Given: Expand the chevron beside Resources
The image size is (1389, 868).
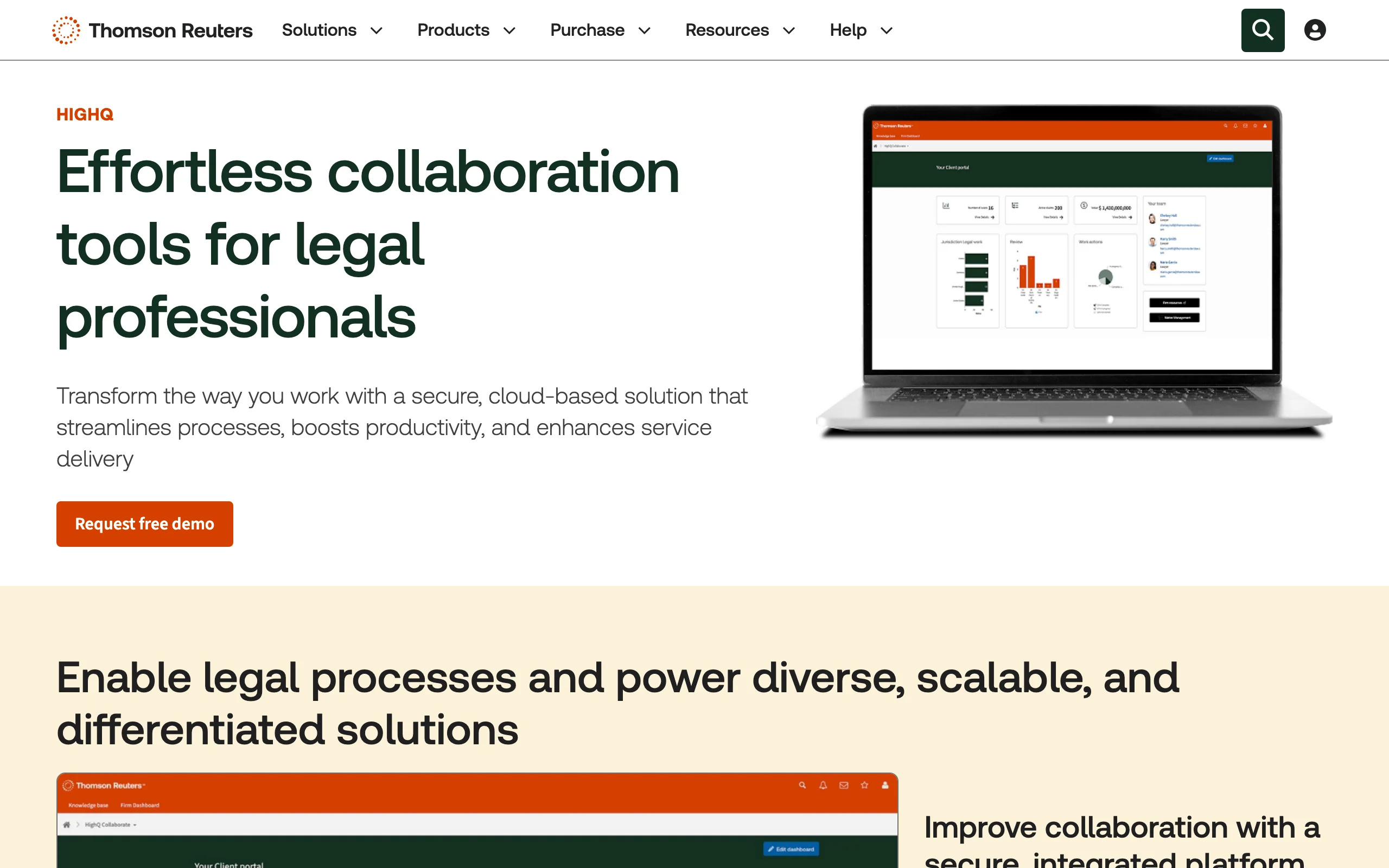Looking at the screenshot, I should 788,30.
